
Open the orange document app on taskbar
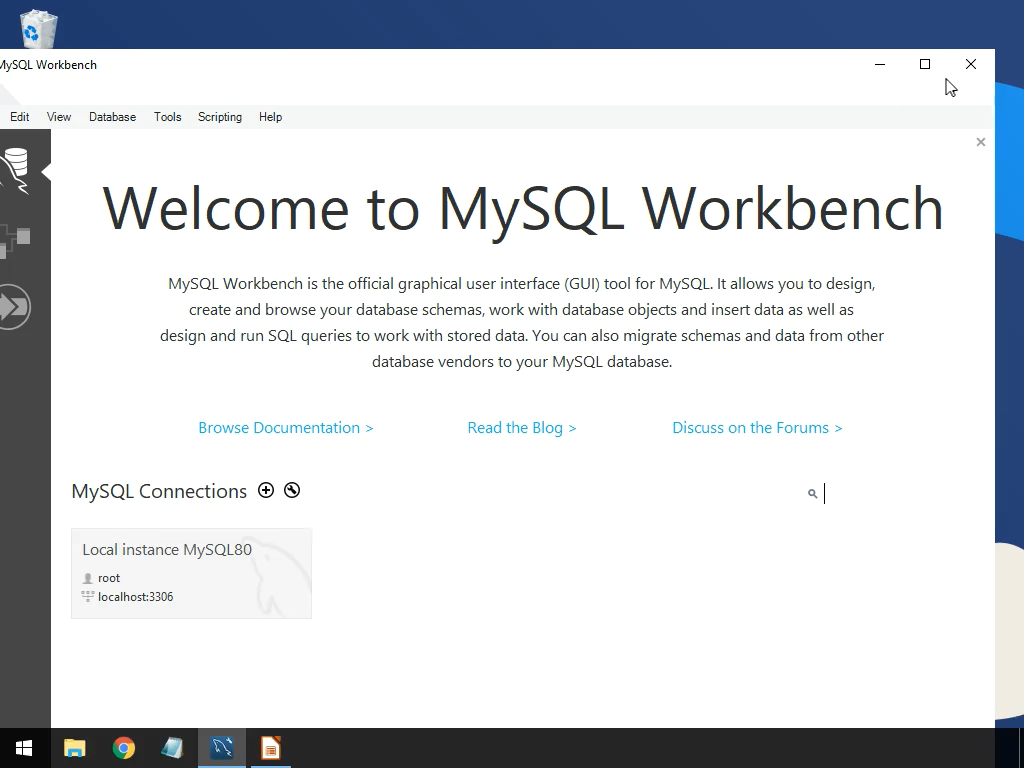click(x=270, y=748)
